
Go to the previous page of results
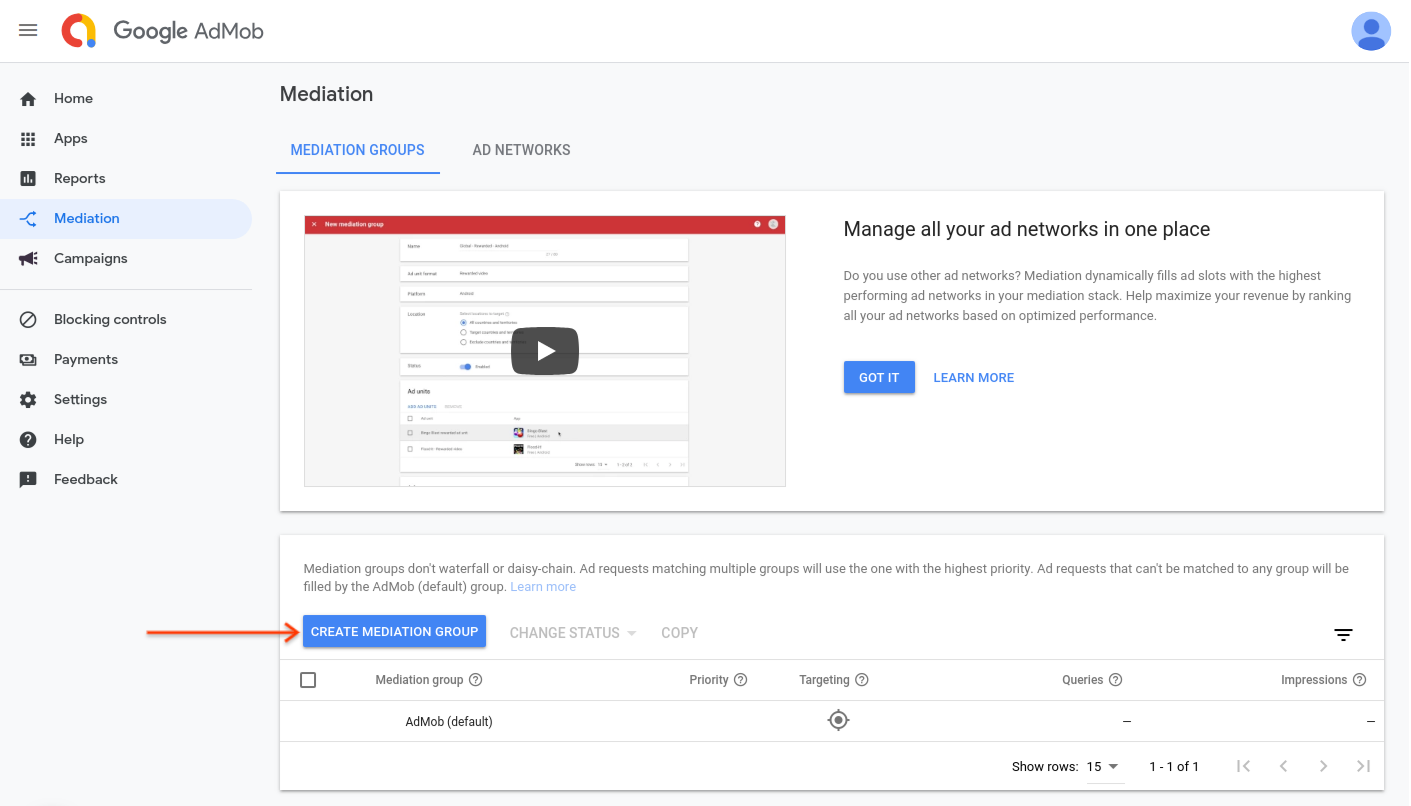1283,766
